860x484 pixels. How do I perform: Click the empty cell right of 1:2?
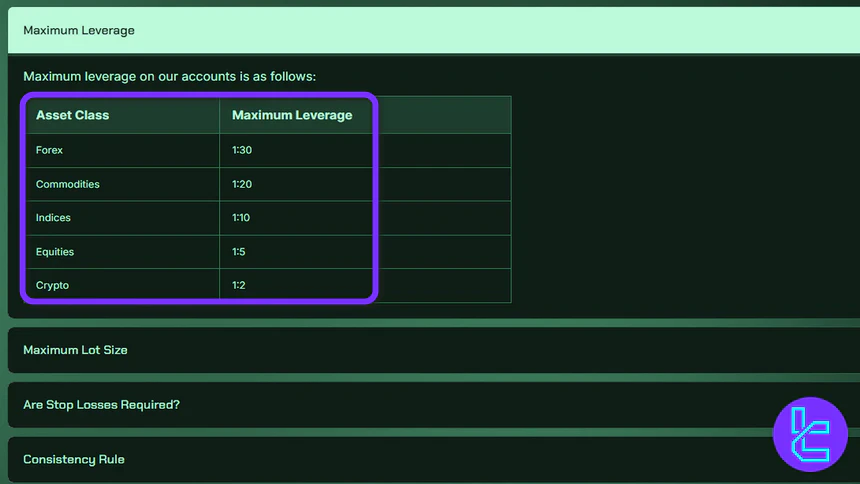click(445, 286)
